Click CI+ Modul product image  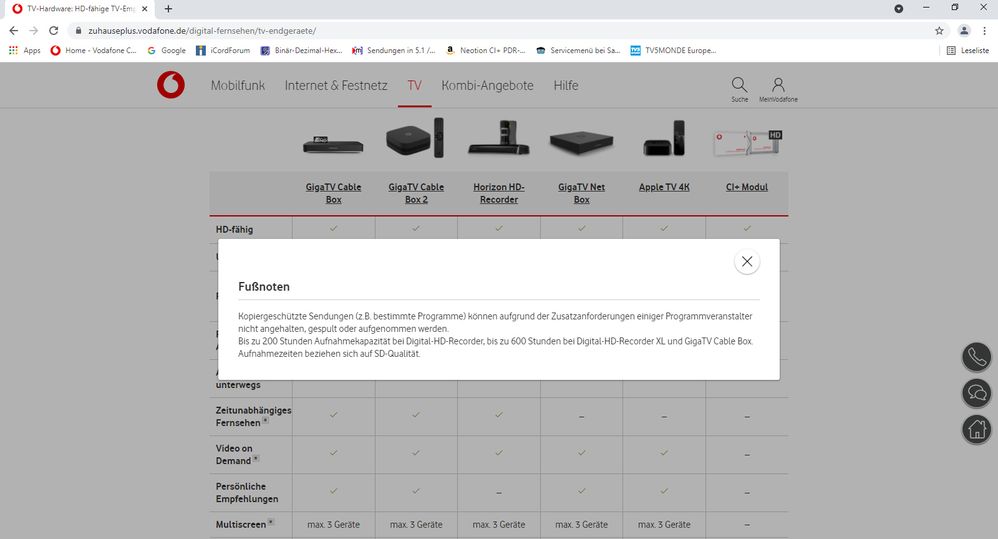[747, 143]
